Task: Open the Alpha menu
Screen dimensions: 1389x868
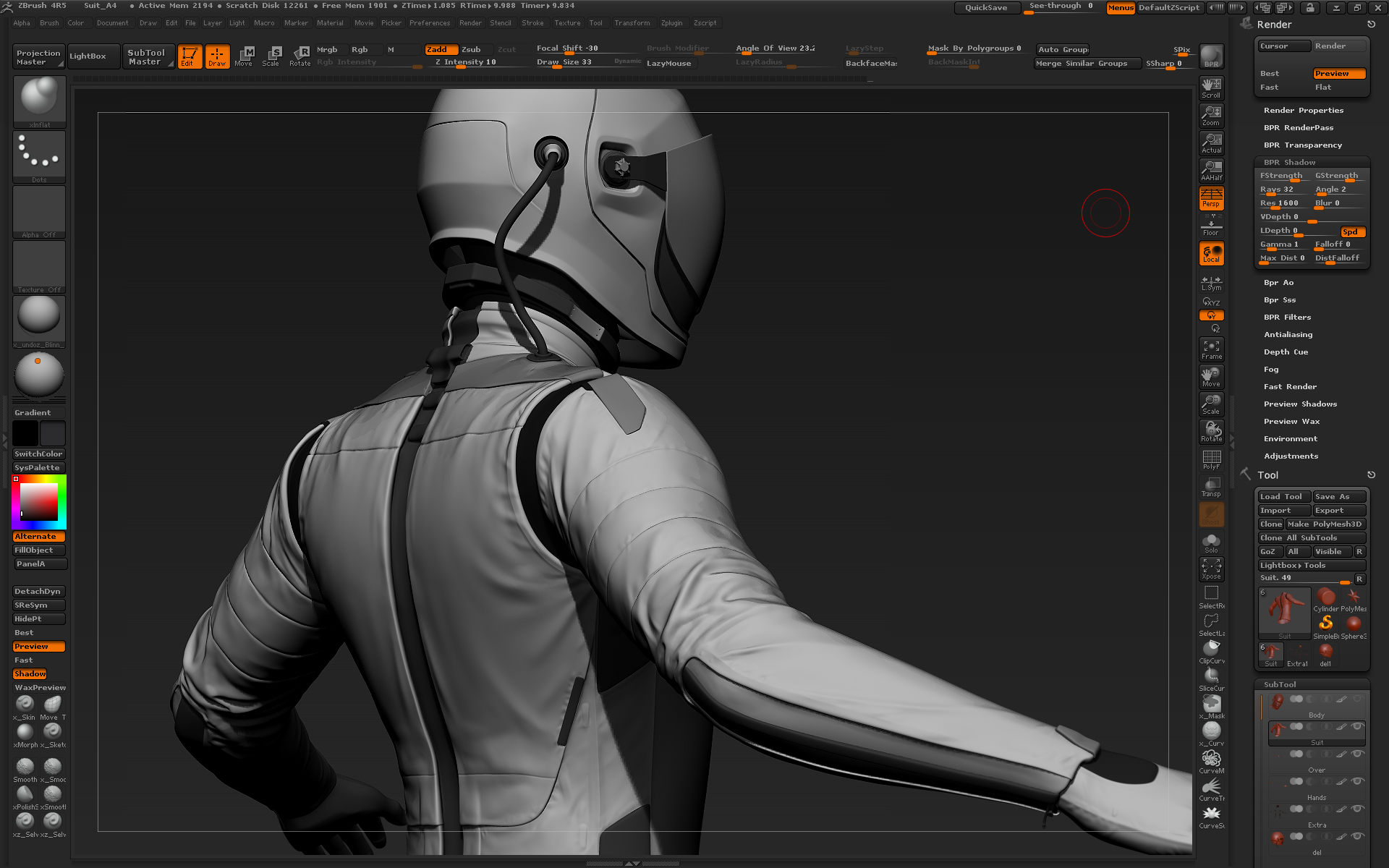Action: coord(22,23)
